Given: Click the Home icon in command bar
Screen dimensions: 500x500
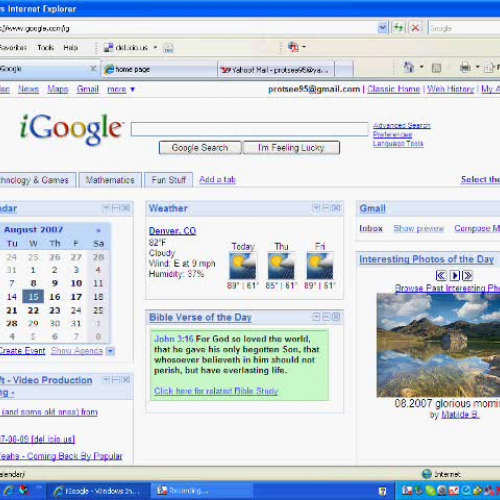Looking at the screenshot, I should point(408,68).
